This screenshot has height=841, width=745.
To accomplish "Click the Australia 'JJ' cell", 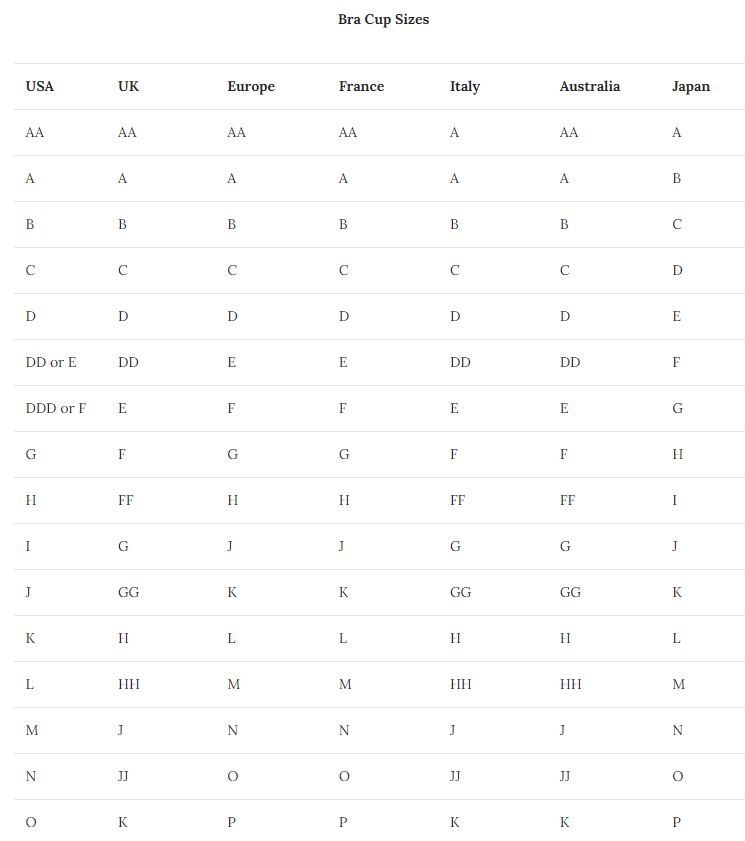I will pyautogui.click(x=564, y=777).
